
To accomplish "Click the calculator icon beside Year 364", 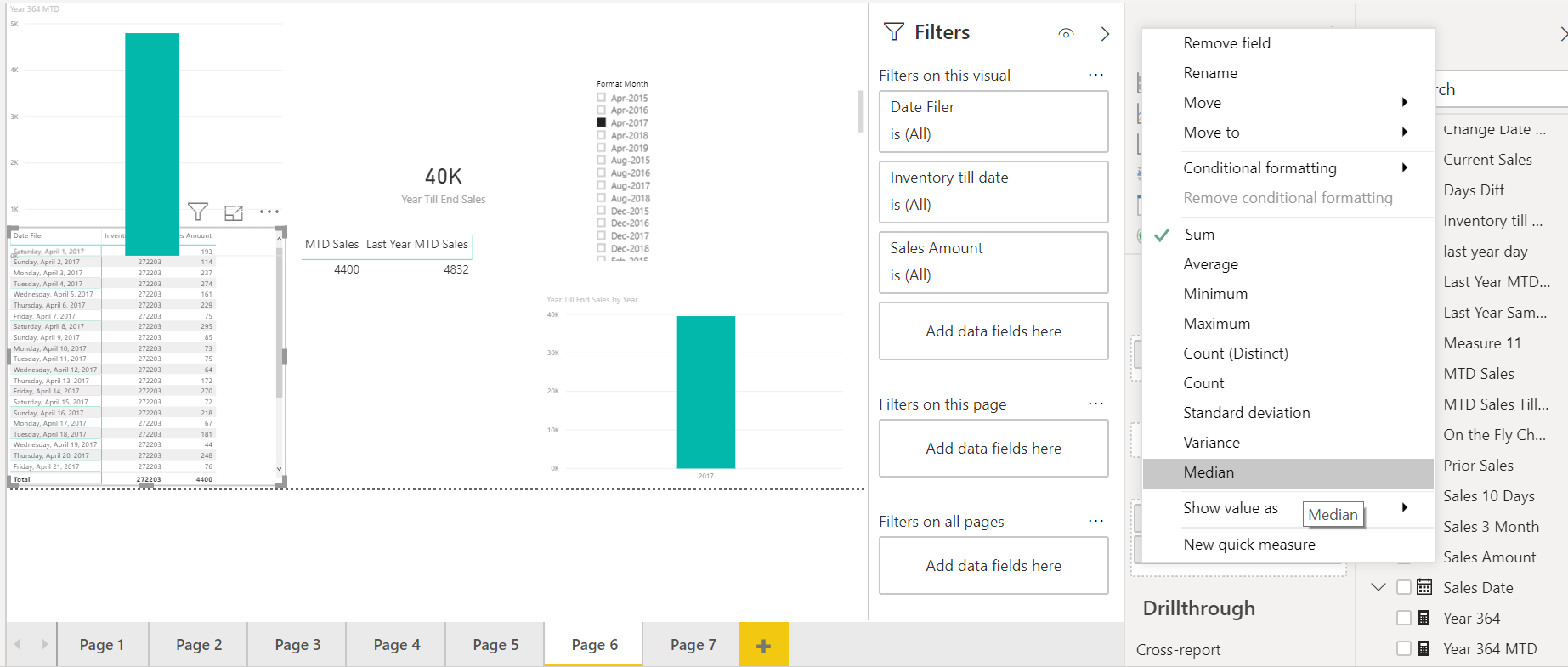I will pos(1424,618).
